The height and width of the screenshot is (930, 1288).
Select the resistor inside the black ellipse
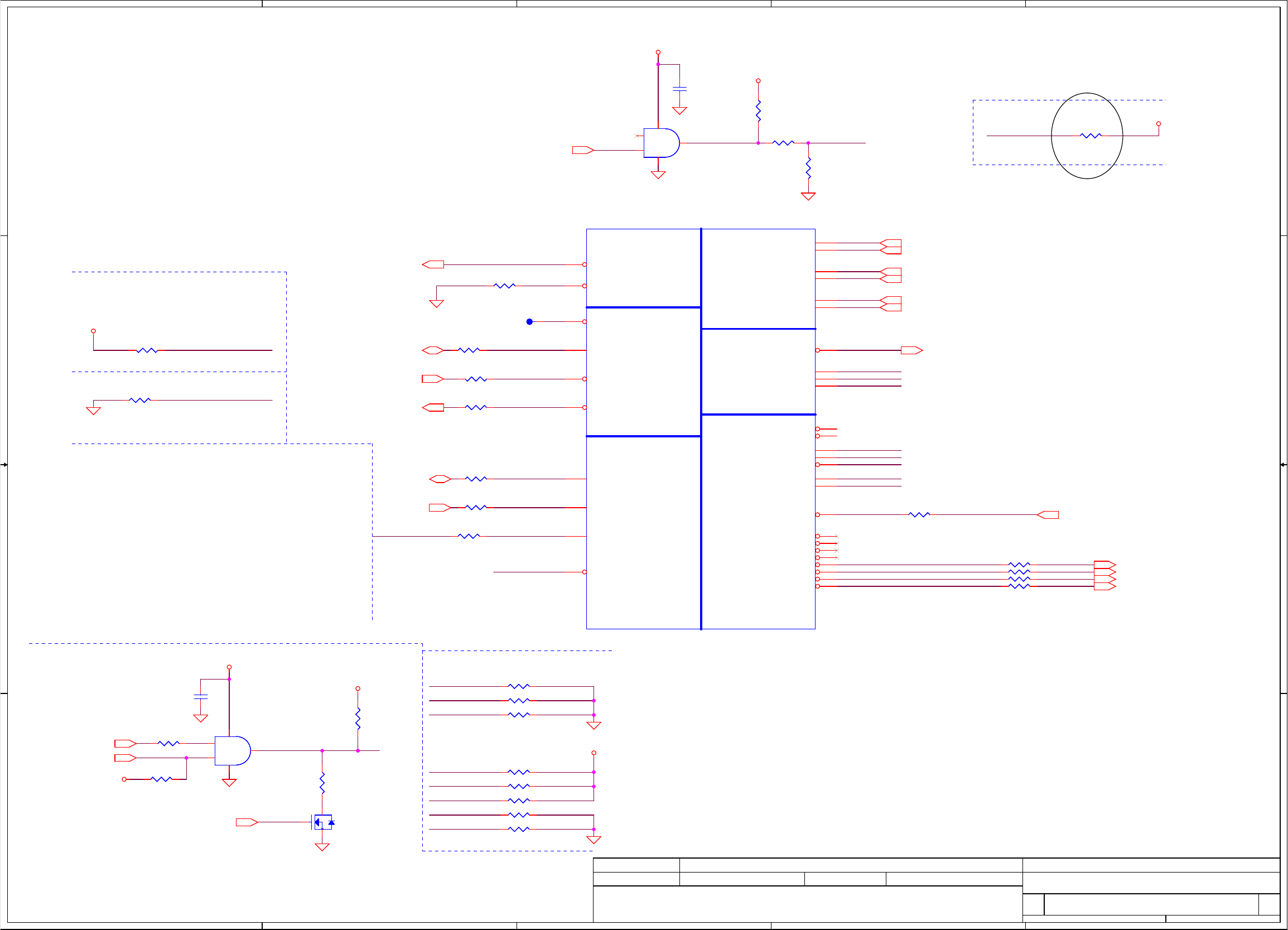coord(1091,136)
